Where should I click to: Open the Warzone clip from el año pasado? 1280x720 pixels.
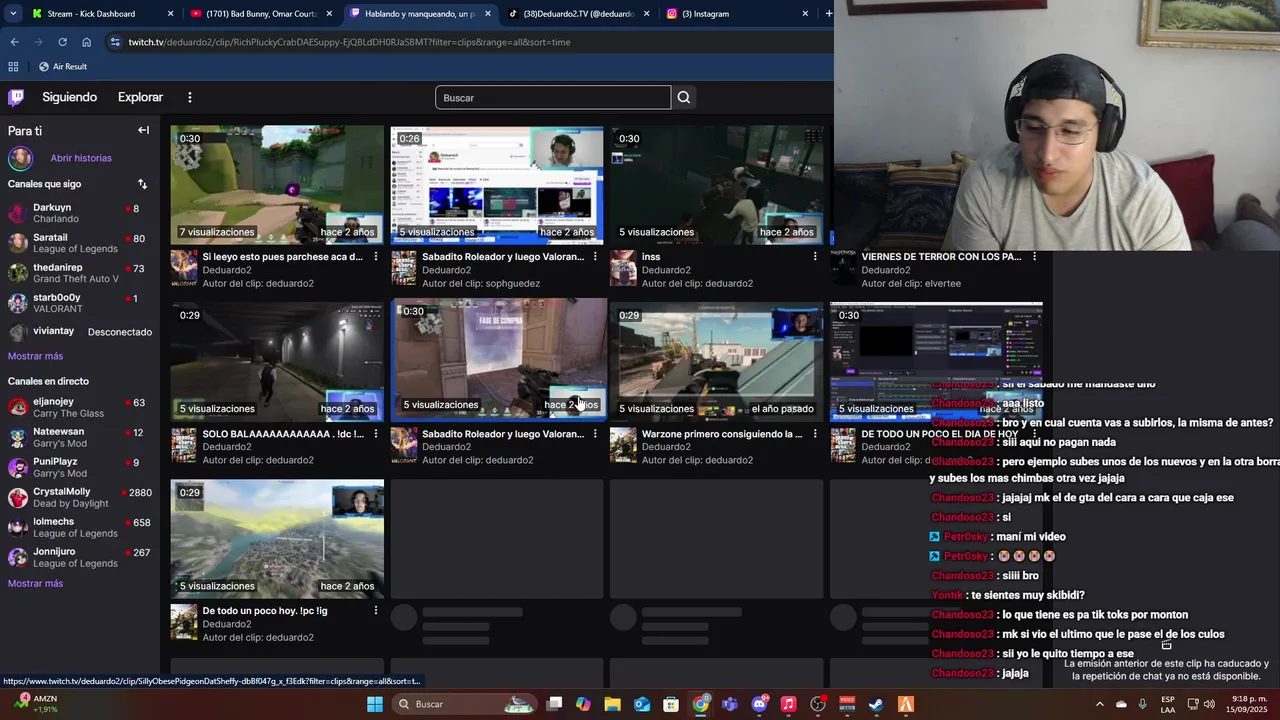coord(717,361)
